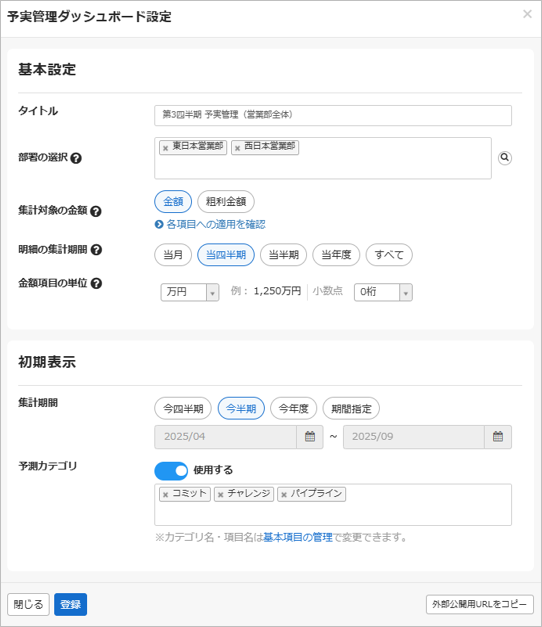Select 今四半期 aggregation period

[183, 408]
